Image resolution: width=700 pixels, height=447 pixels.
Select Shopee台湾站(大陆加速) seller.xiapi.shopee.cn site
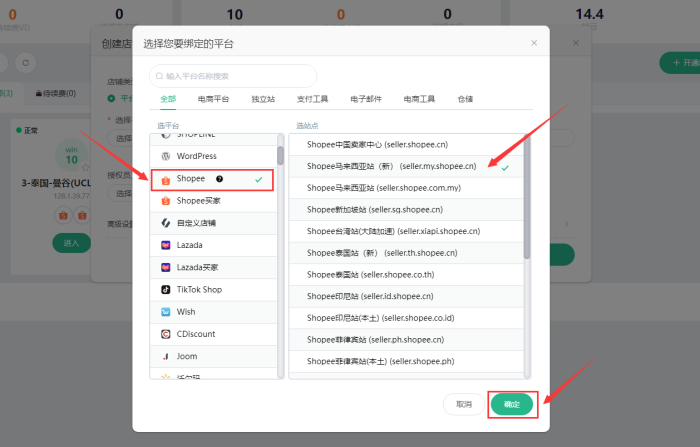click(x=406, y=231)
